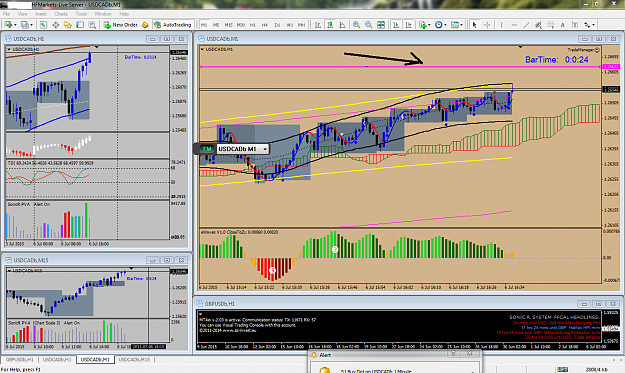Launch the MetaEditor coin icon
The height and width of the screenshot is (373, 625).
(x=145, y=25)
